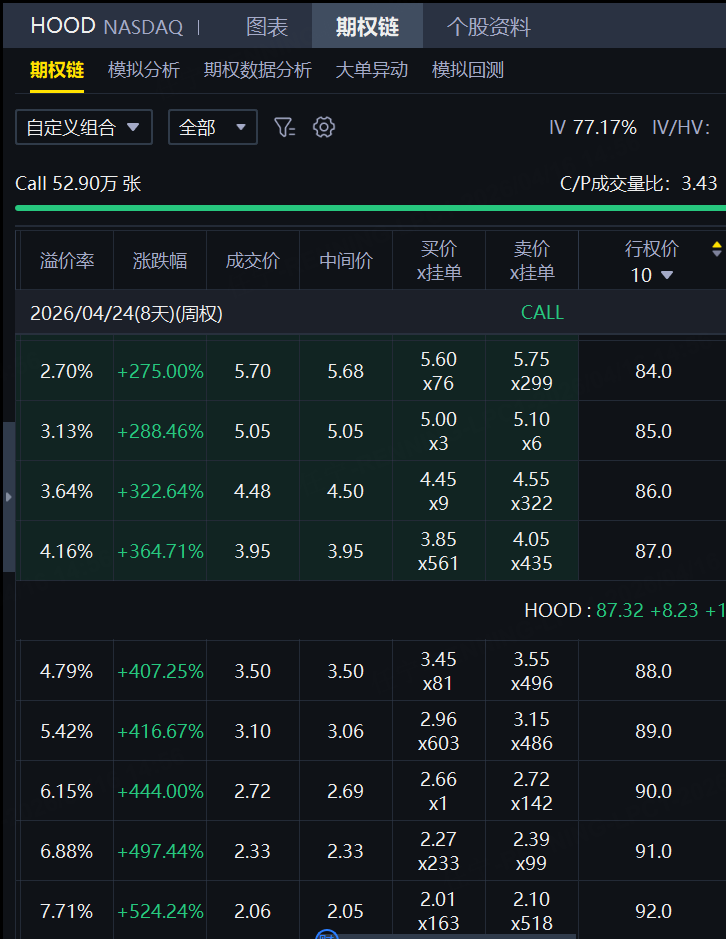Click change value +497.44%
This screenshot has height=939, width=726.
pyautogui.click(x=160, y=851)
